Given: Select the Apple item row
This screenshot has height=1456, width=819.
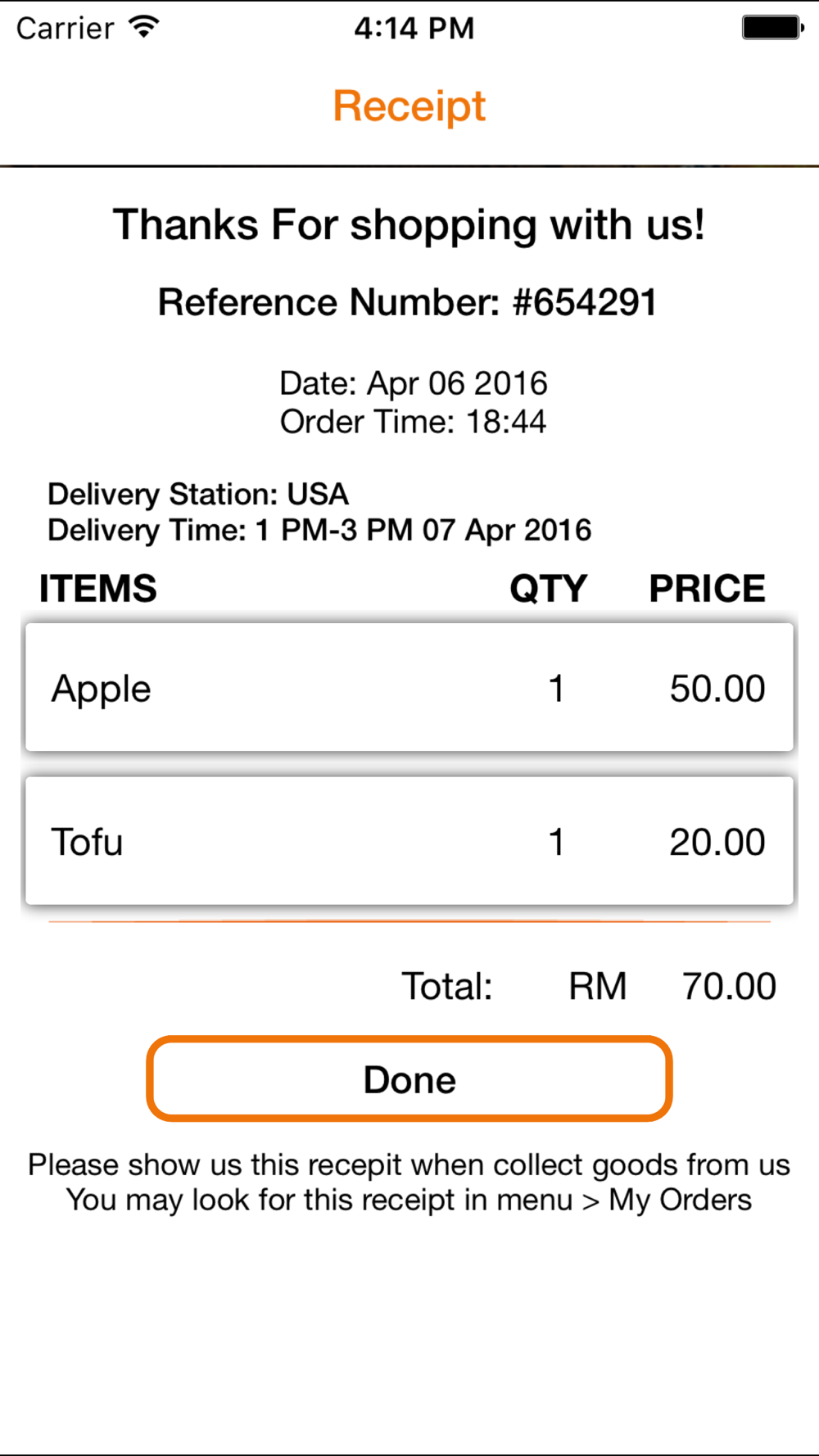Looking at the screenshot, I should (x=409, y=687).
